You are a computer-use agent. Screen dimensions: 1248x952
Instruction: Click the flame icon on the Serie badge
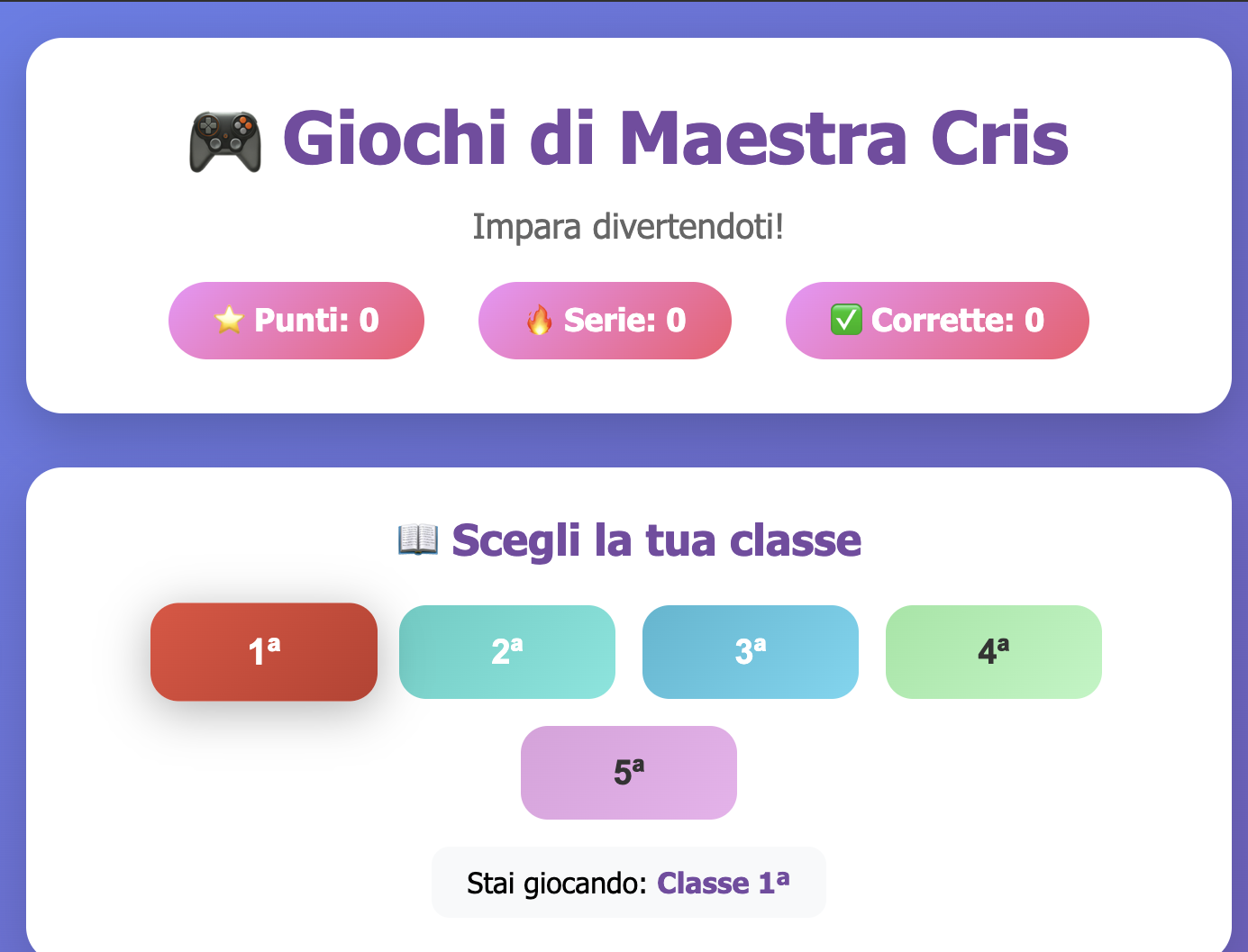[x=539, y=320]
